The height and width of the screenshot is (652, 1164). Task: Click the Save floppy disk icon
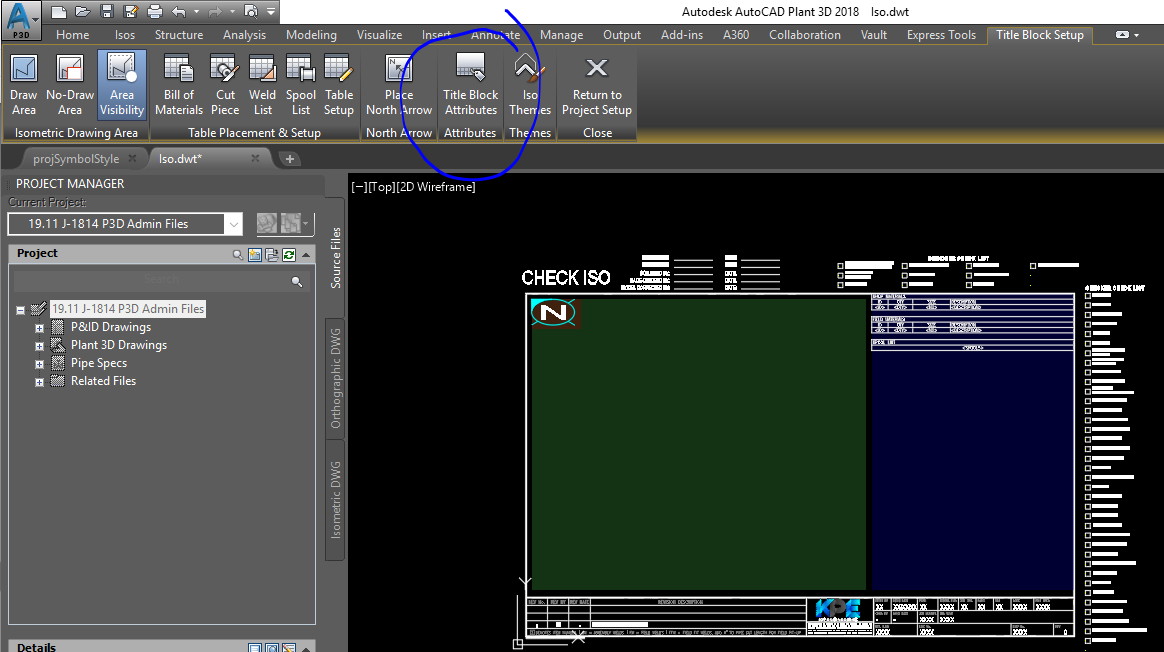click(x=106, y=12)
